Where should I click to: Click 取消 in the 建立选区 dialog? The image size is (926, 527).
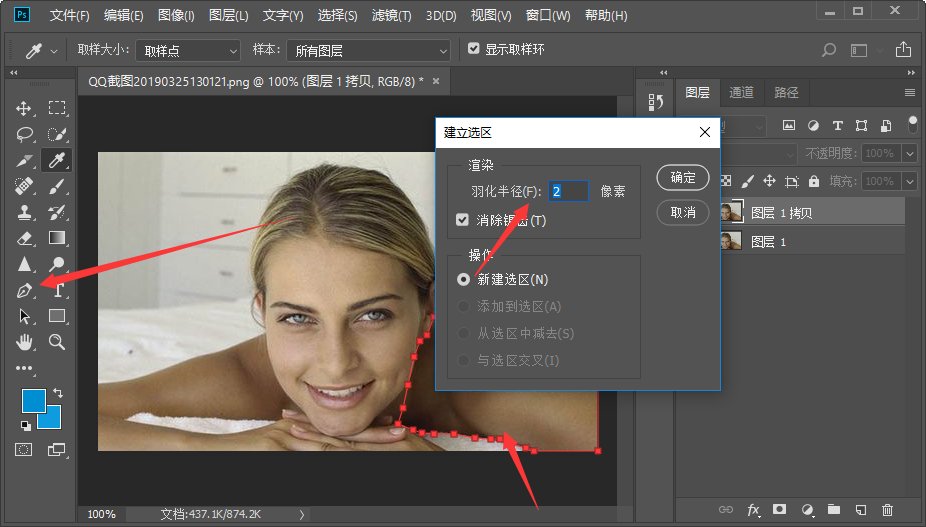click(683, 212)
